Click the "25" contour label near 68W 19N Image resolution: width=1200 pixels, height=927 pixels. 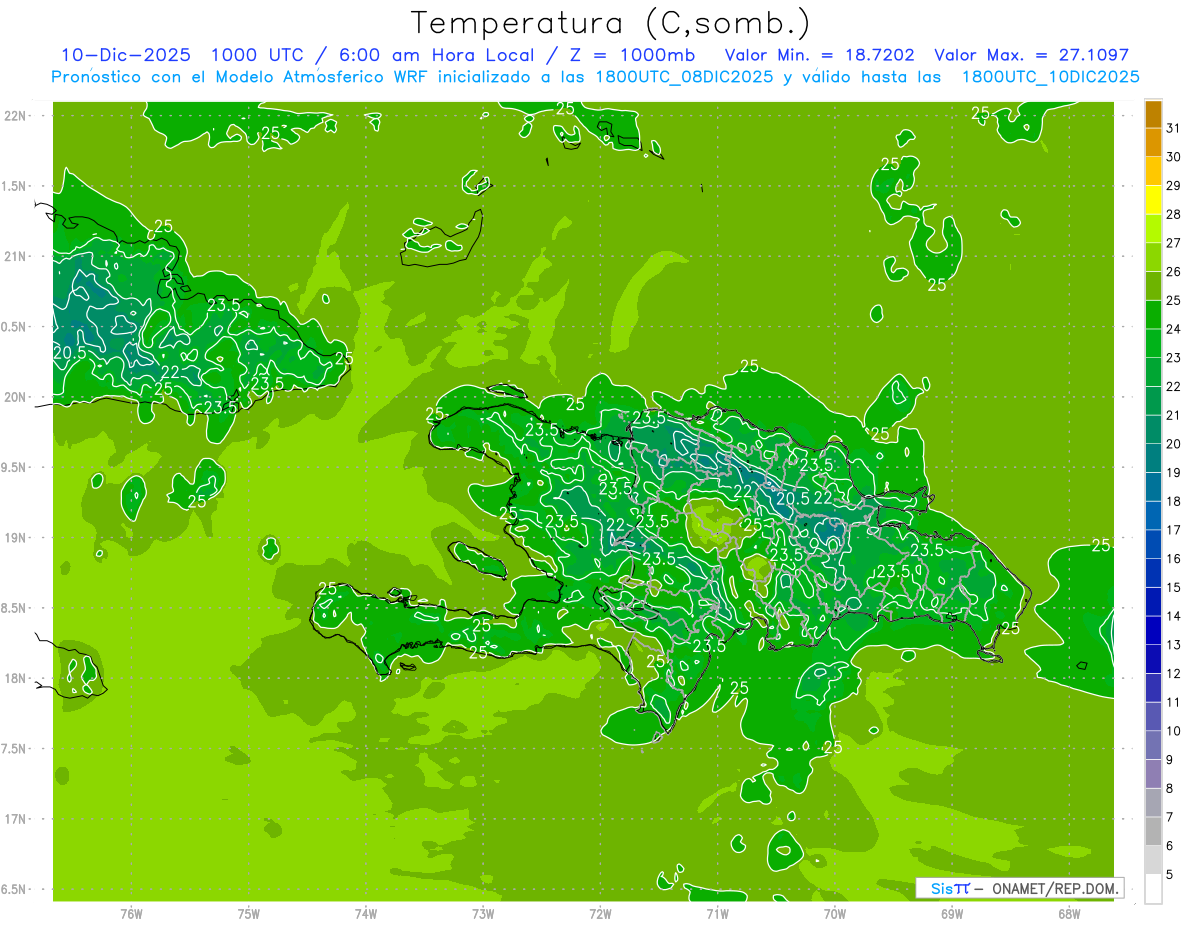pos(1101,545)
